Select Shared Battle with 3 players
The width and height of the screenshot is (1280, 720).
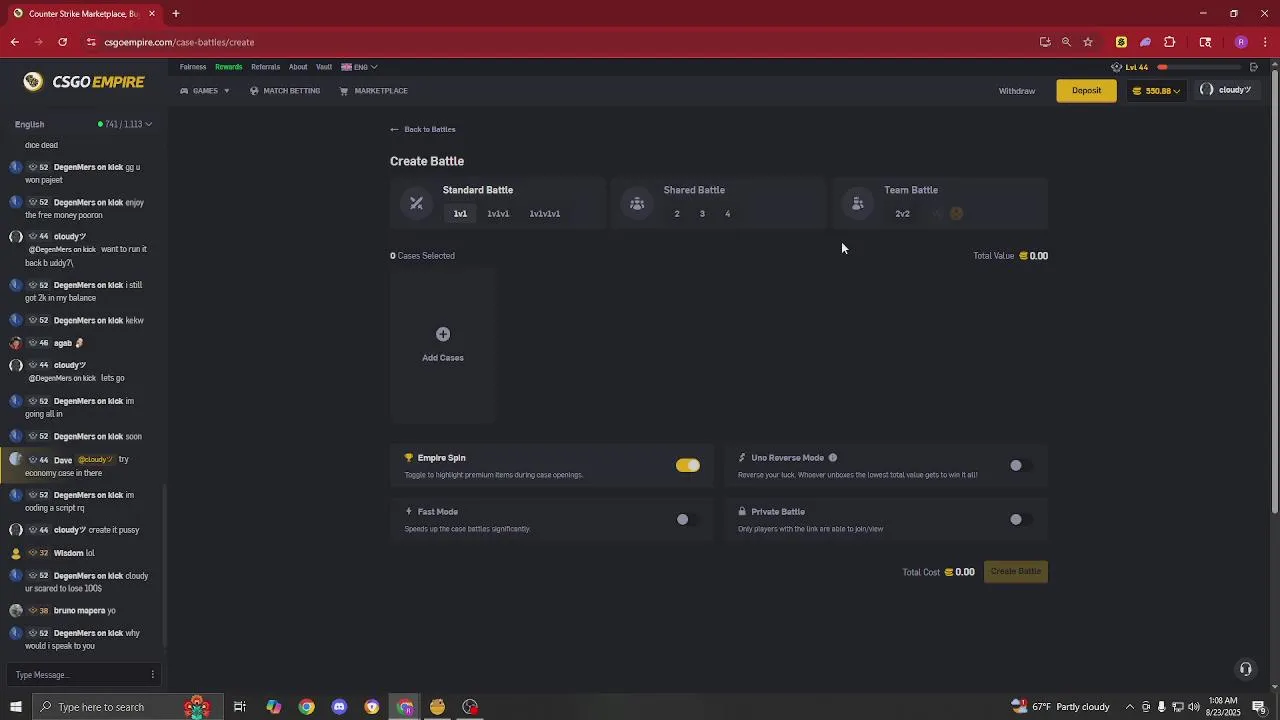[x=702, y=214]
